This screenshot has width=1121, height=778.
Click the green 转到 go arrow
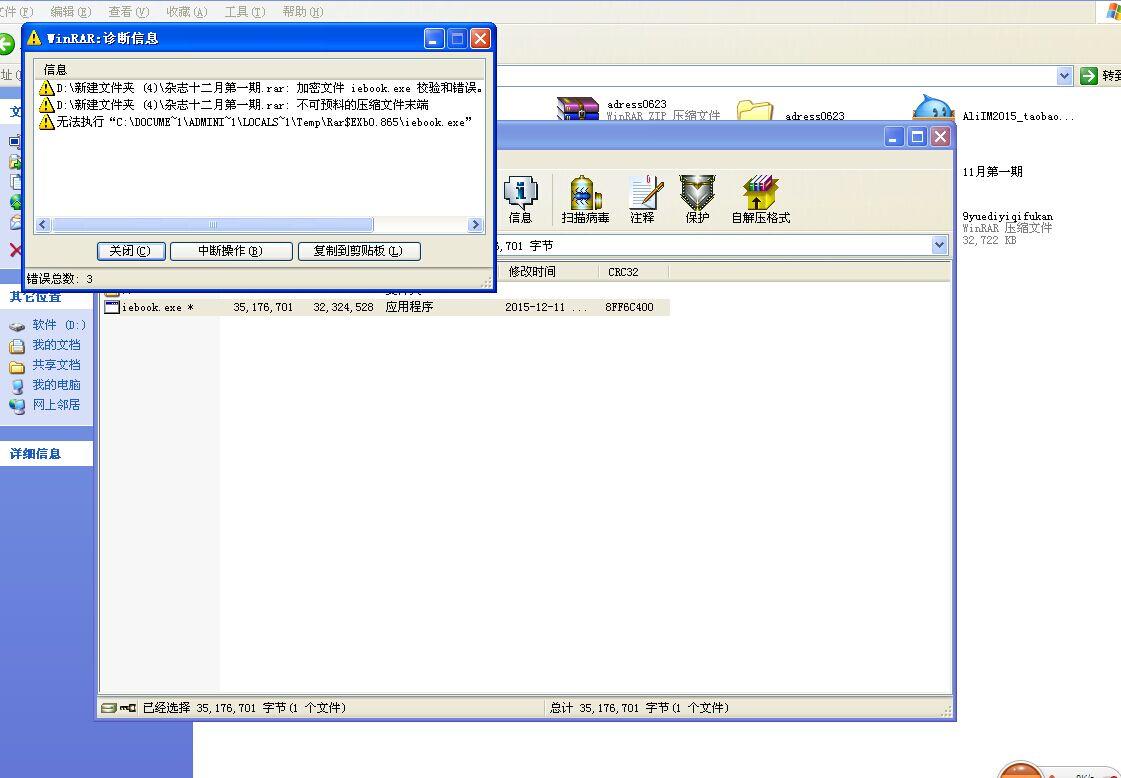pos(1088,75)
